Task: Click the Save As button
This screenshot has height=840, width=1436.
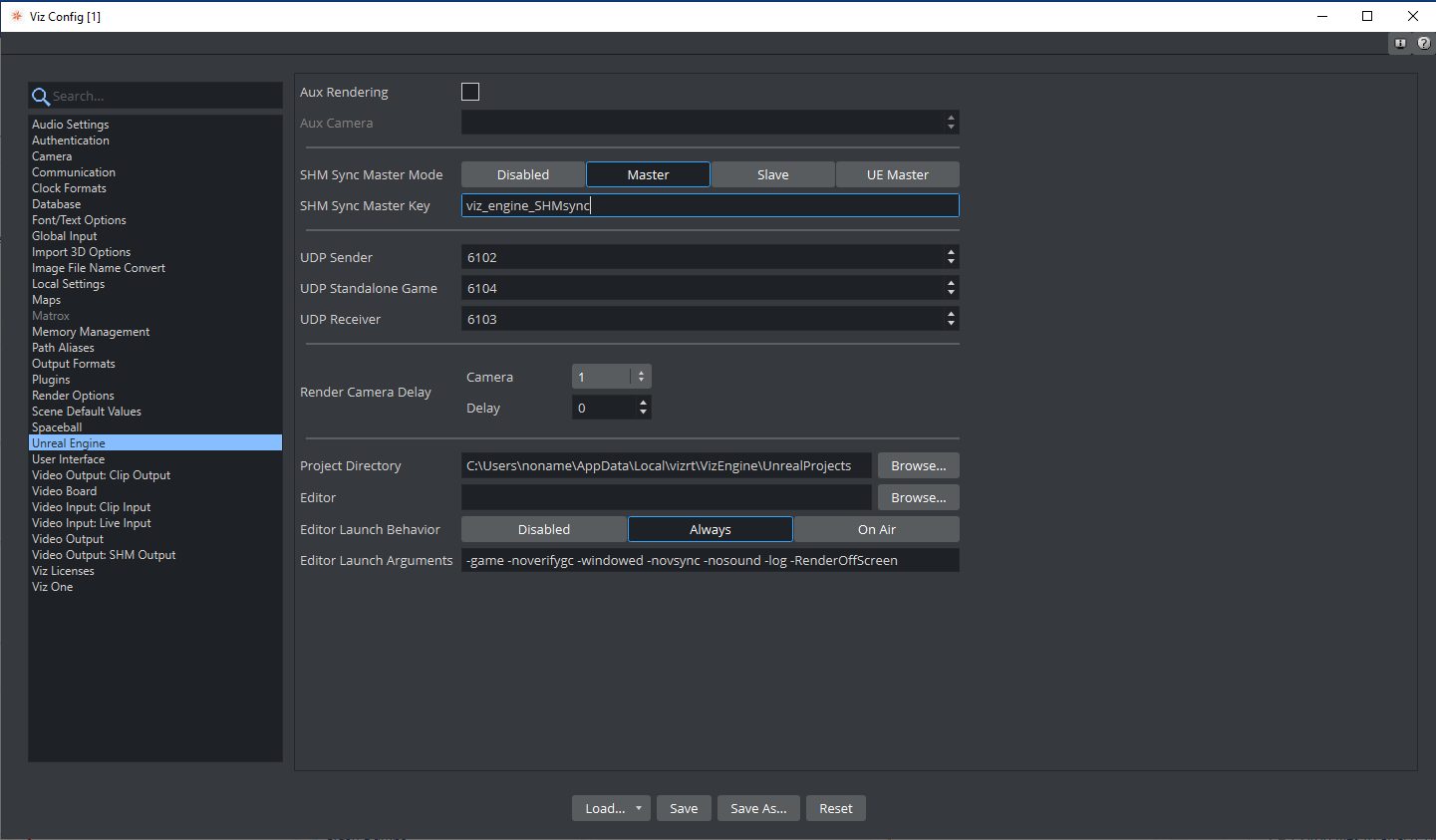Action: click(758, 808)
